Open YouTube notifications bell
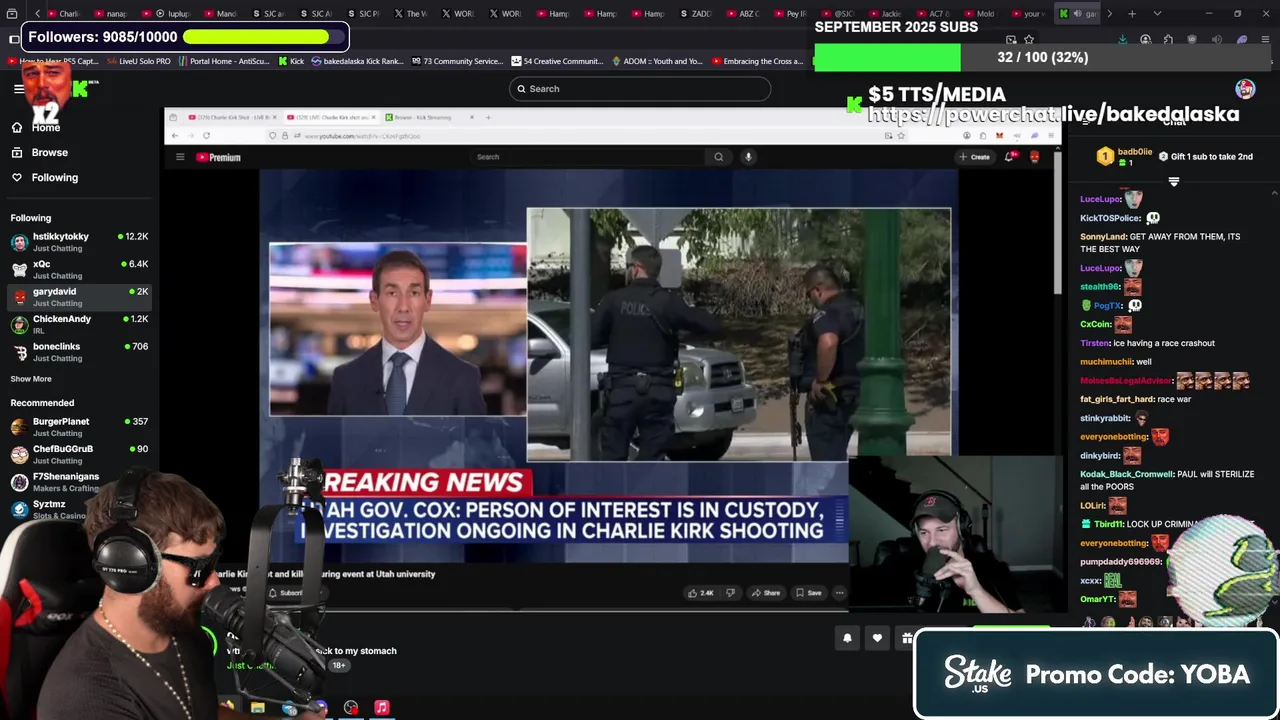Screen dimensions: 1280x720 tap(1010, 157)
